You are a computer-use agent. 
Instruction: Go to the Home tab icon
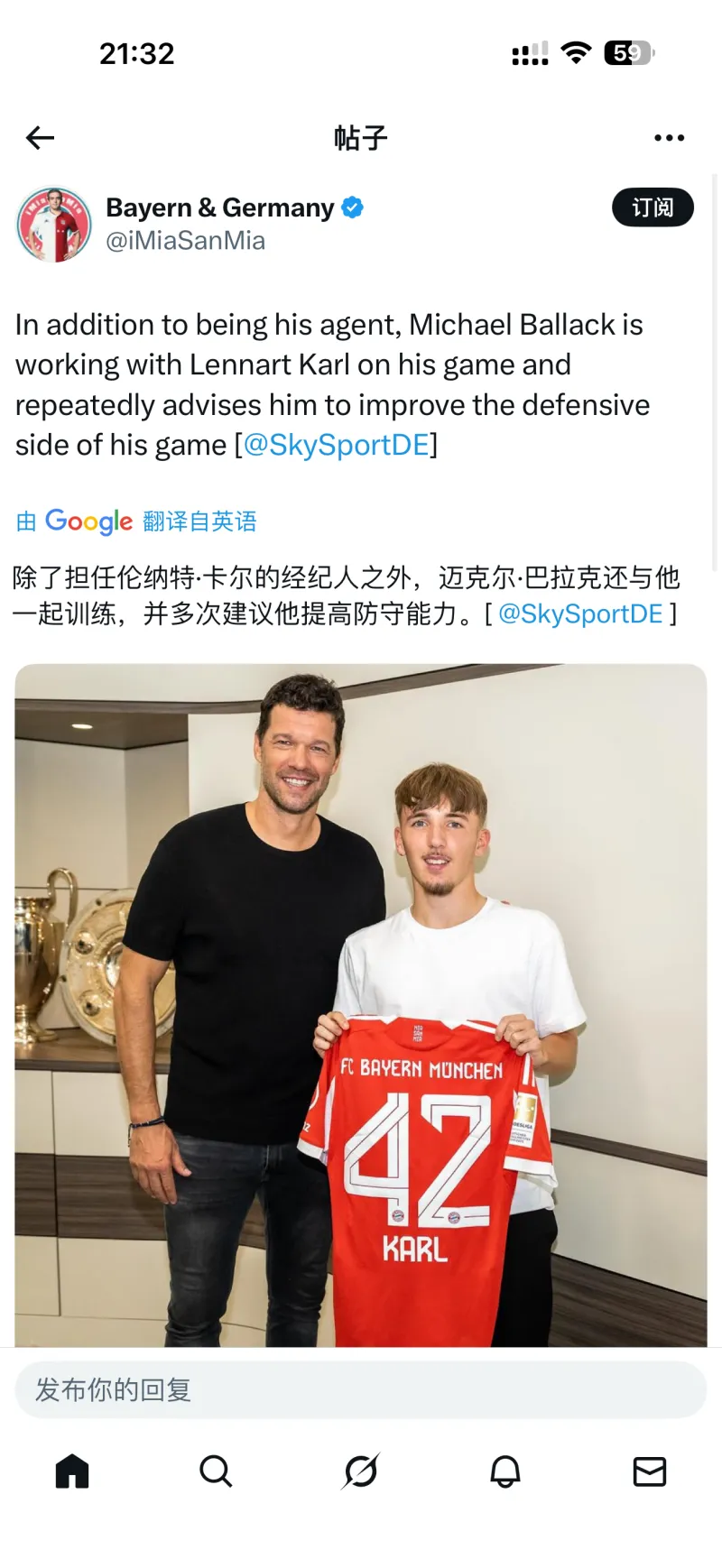(72, 1471)
